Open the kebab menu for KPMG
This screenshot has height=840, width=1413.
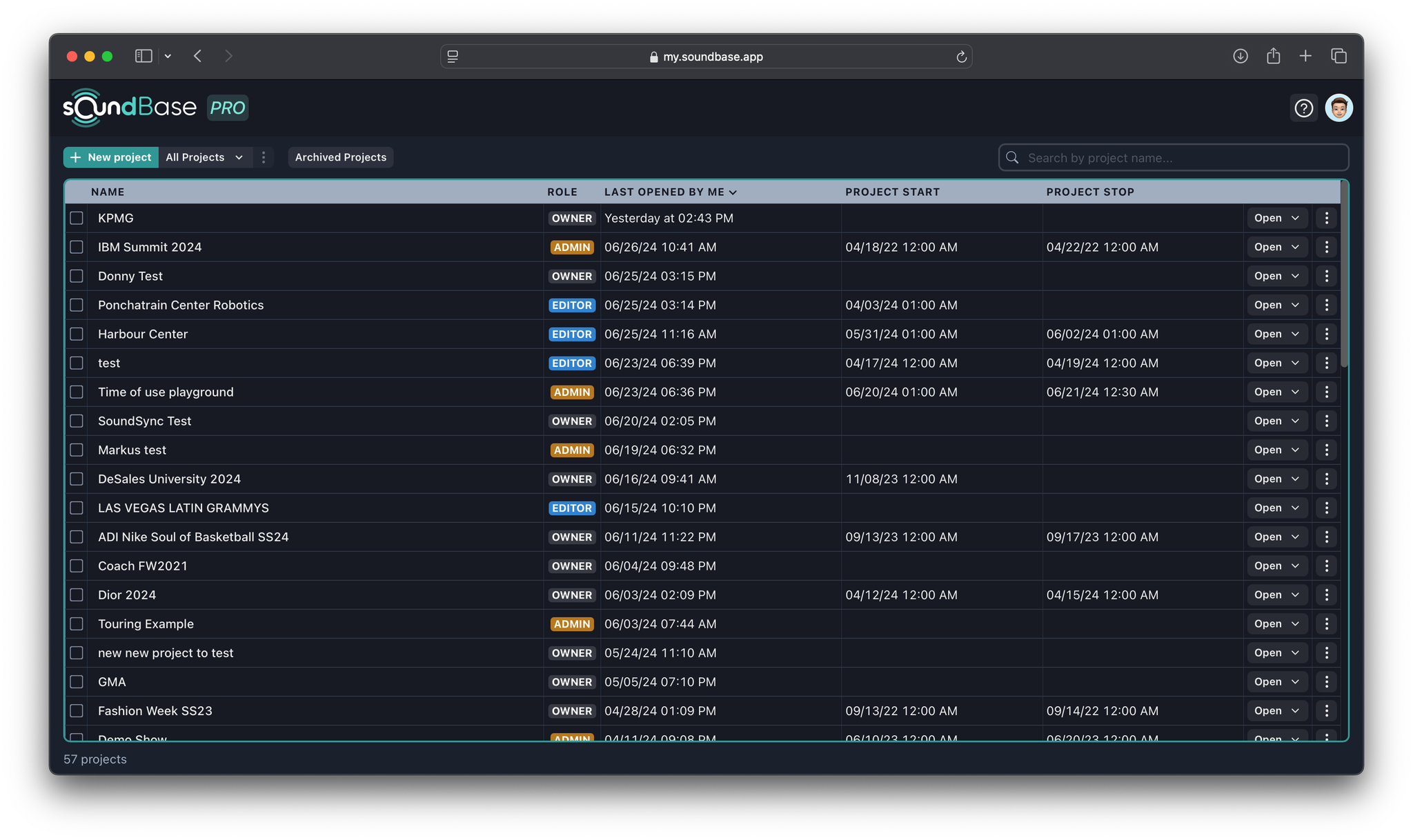point(1326,218)
